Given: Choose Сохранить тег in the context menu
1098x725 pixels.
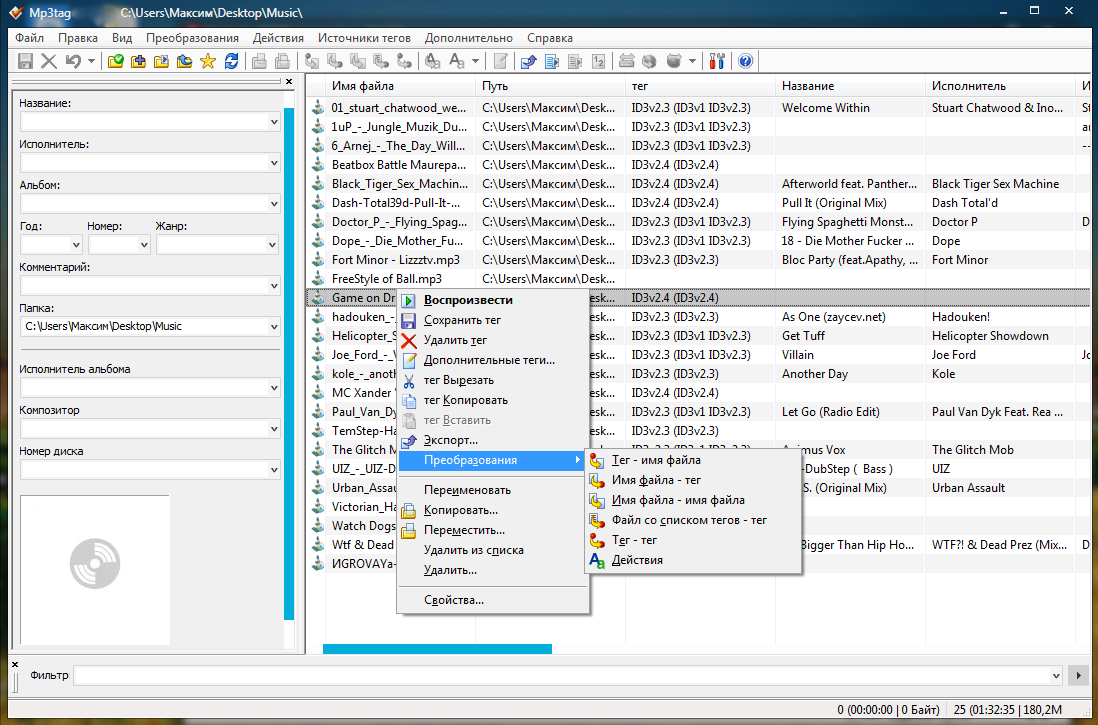Looking at the screenshot, I should click(x=493, y=320).
